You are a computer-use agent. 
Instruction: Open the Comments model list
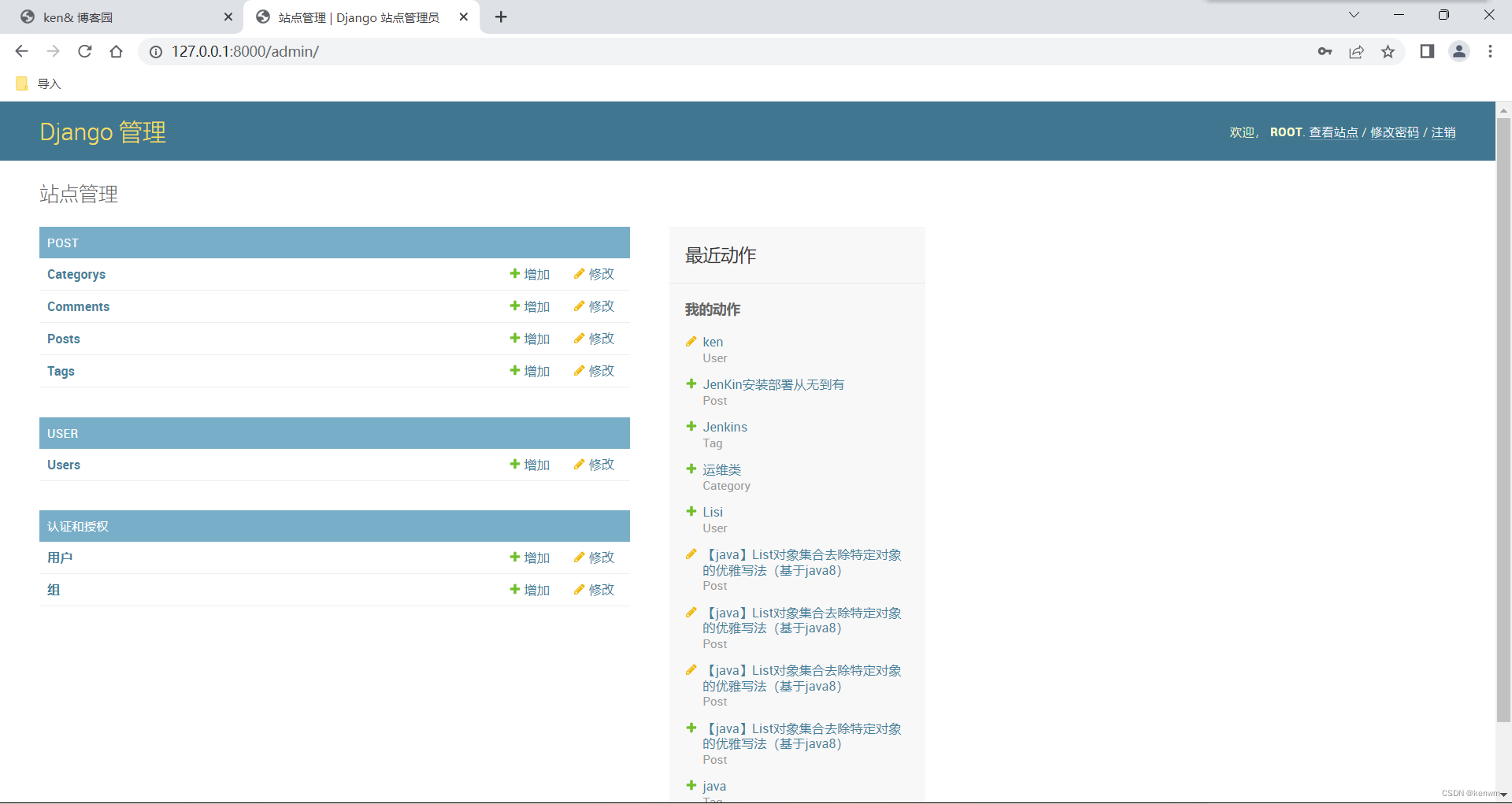tap(78, 306)
